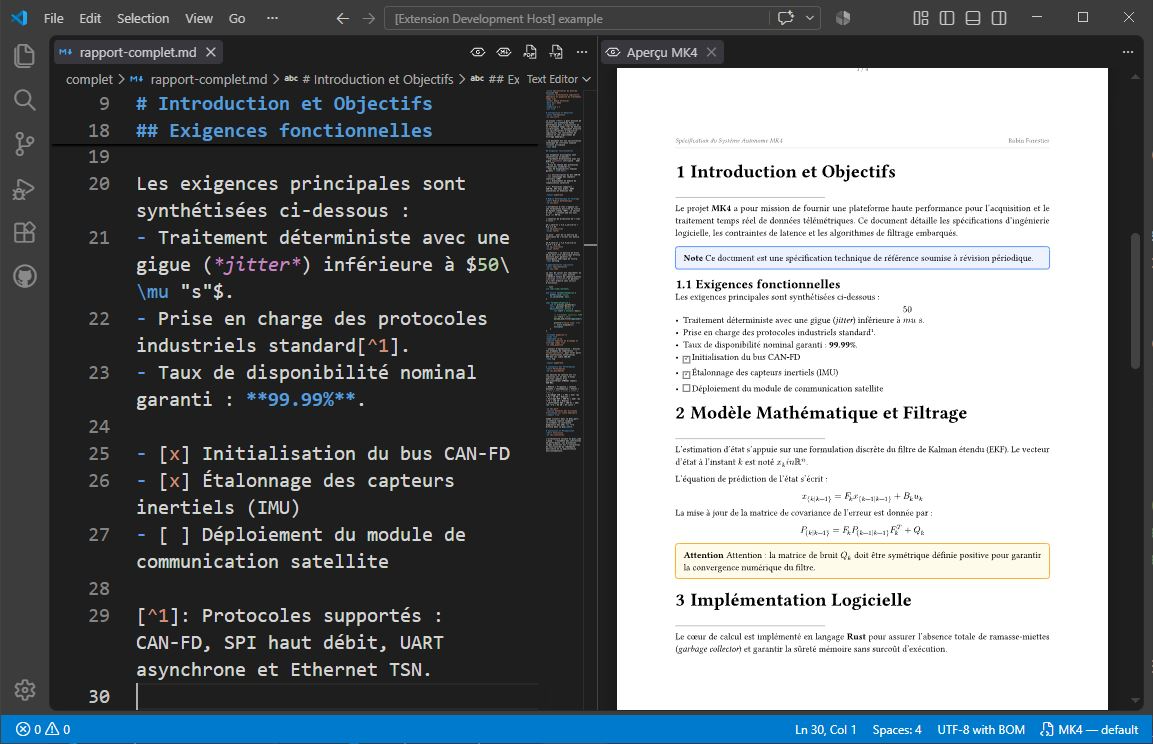
Task: Expand the dropdown arrow next to Copilot chat
Action: pyautogui.click(x=810, y=18)
